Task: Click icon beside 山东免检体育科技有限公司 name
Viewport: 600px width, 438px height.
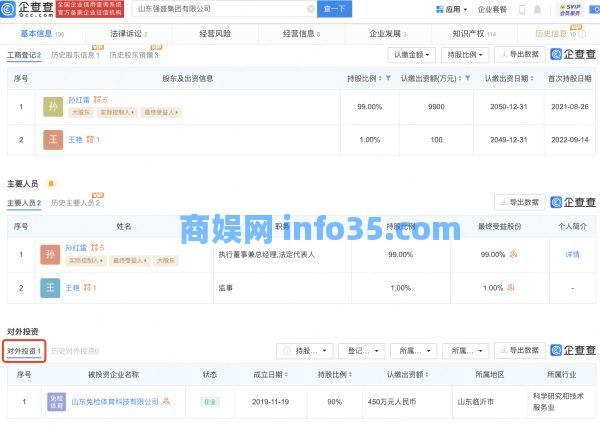Action: coord(167,402)
